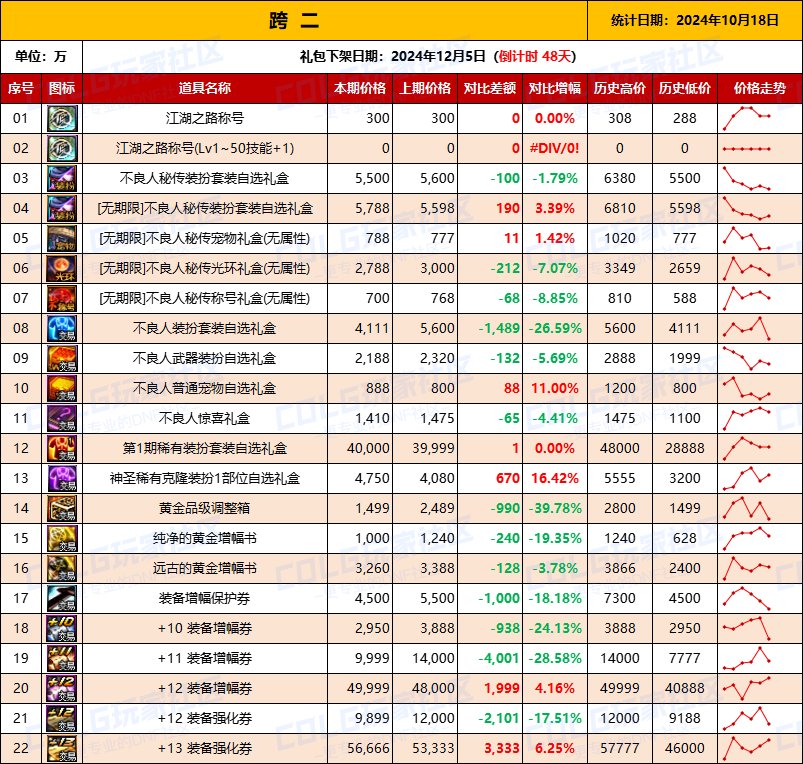The height and width of the screenshot is (764, 803).
Task: Click the +12 装备强化券 icon
Action: [62, 718]
